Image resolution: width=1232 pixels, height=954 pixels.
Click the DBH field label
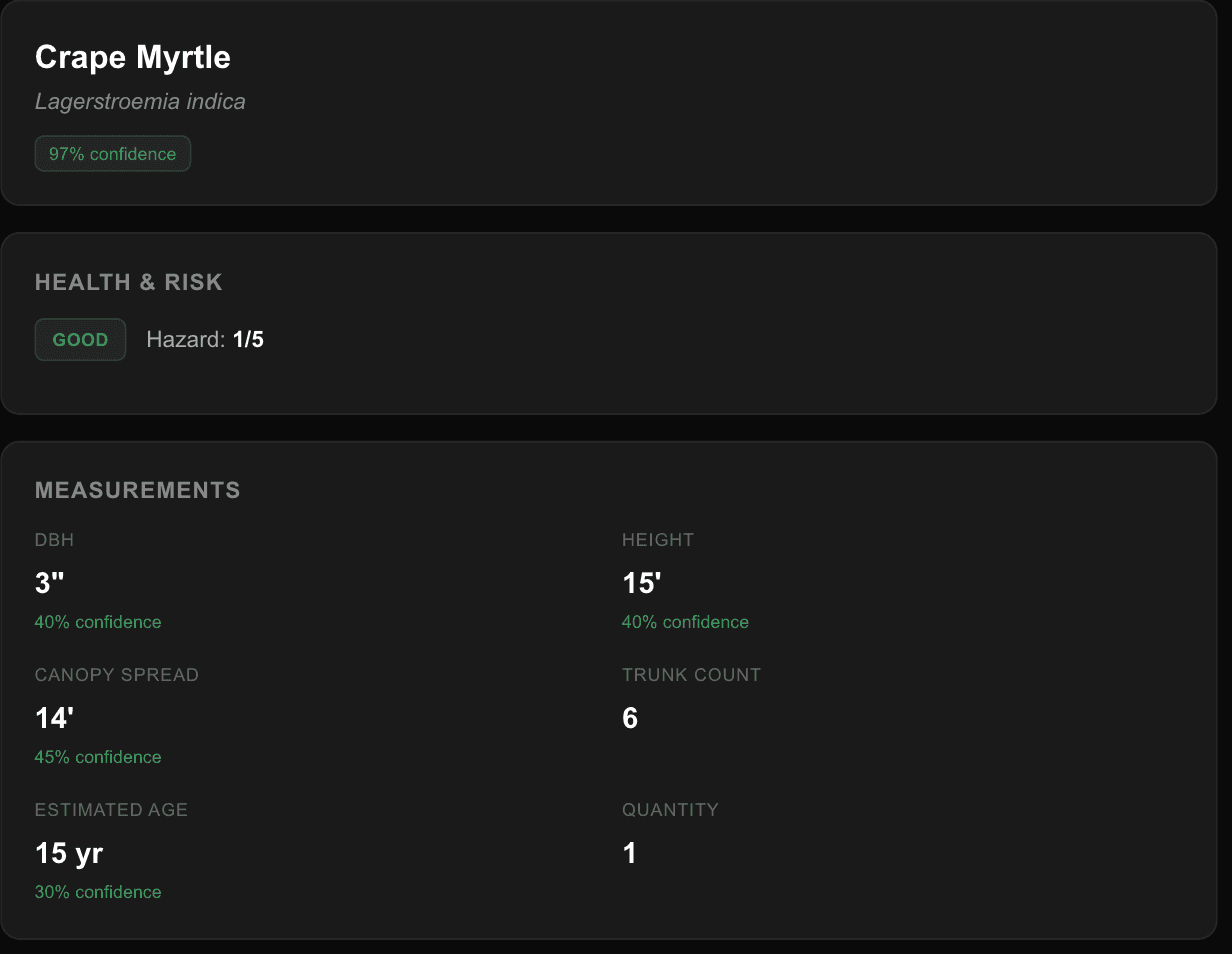[x=55, y=540]
